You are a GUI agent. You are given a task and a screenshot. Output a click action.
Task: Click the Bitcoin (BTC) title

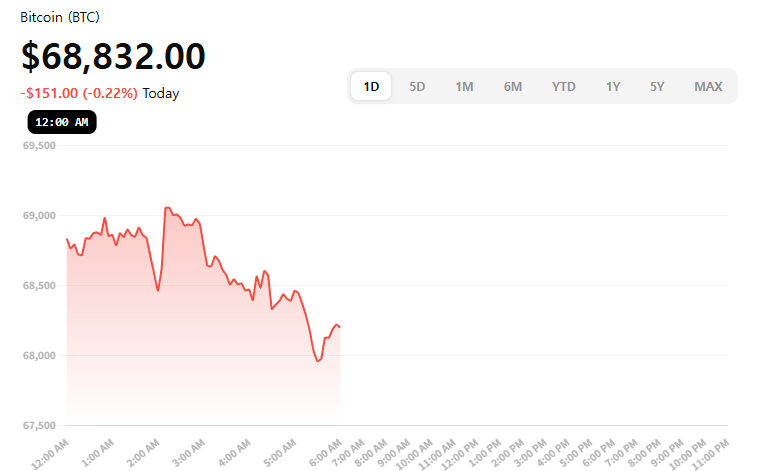60,18
